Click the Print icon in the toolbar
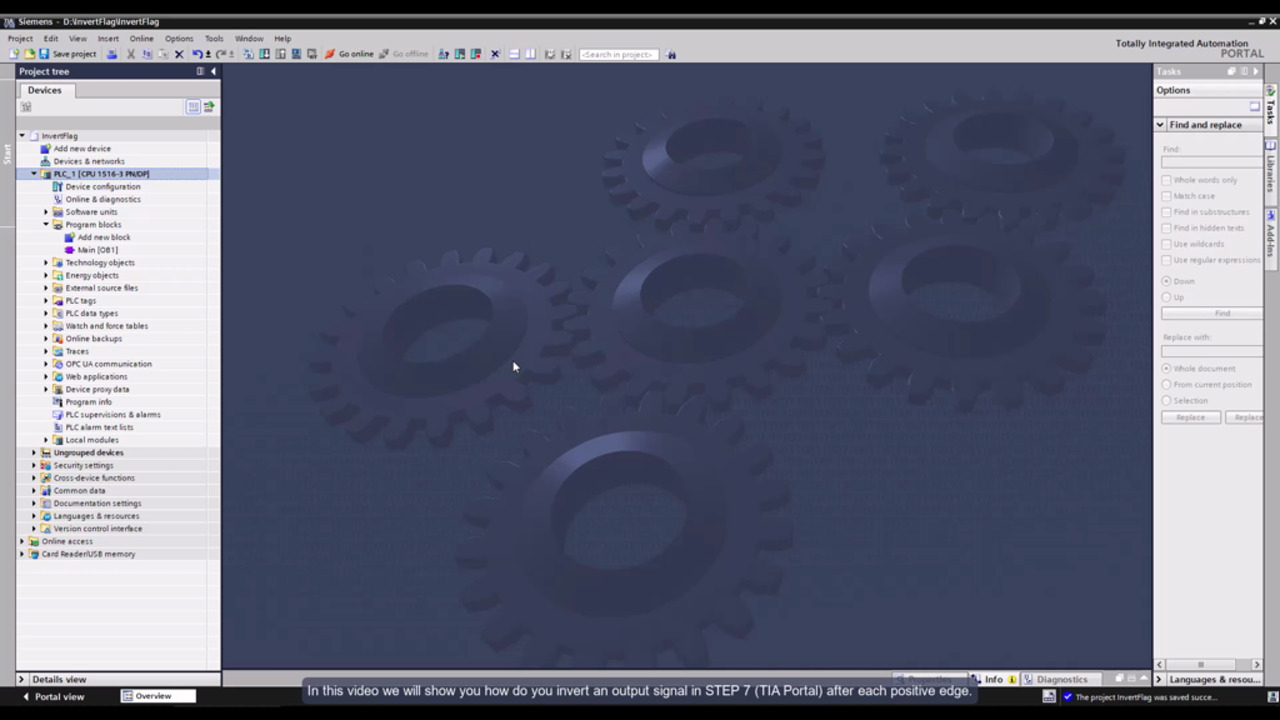 pyautogui.click(x=112, y=54)
